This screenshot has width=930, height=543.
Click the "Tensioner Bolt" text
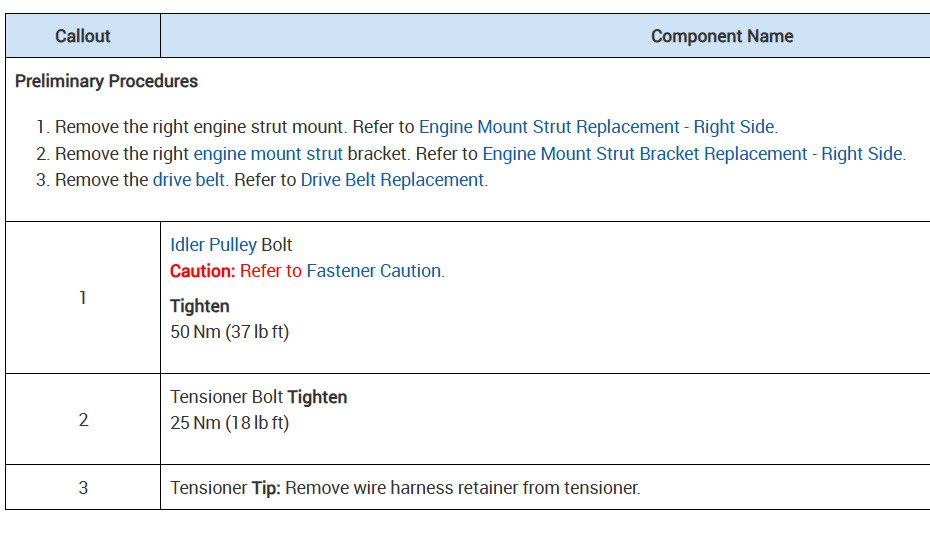pyautogui.click(x=226, y=397)
